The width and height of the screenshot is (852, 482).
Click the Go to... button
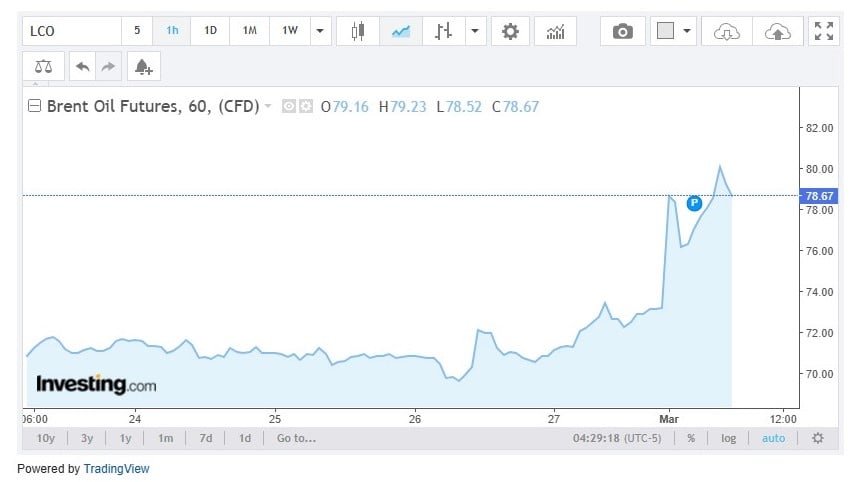[x=296, y=438]
